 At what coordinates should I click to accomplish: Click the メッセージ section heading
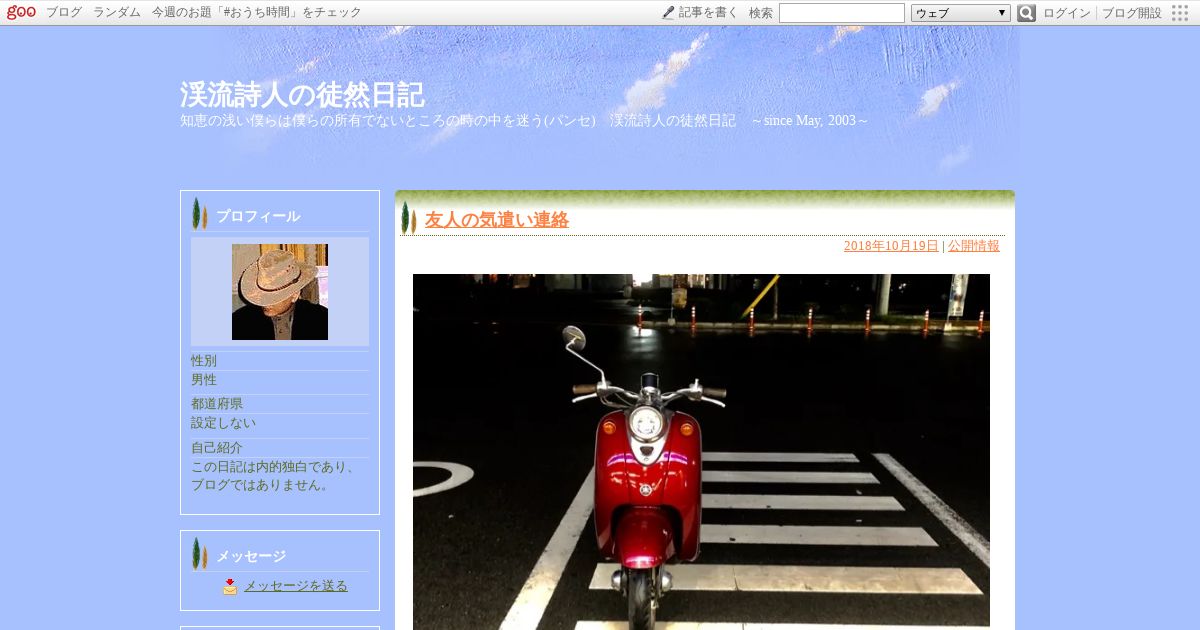tap(251, 556)
